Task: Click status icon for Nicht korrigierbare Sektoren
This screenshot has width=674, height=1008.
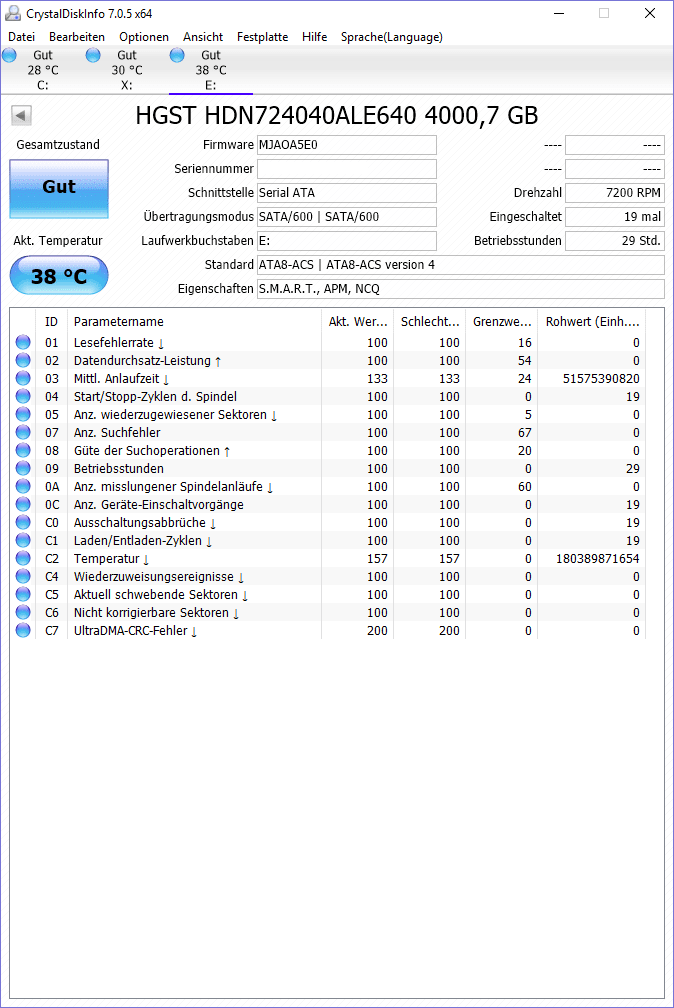Action: tap(23, 612)
